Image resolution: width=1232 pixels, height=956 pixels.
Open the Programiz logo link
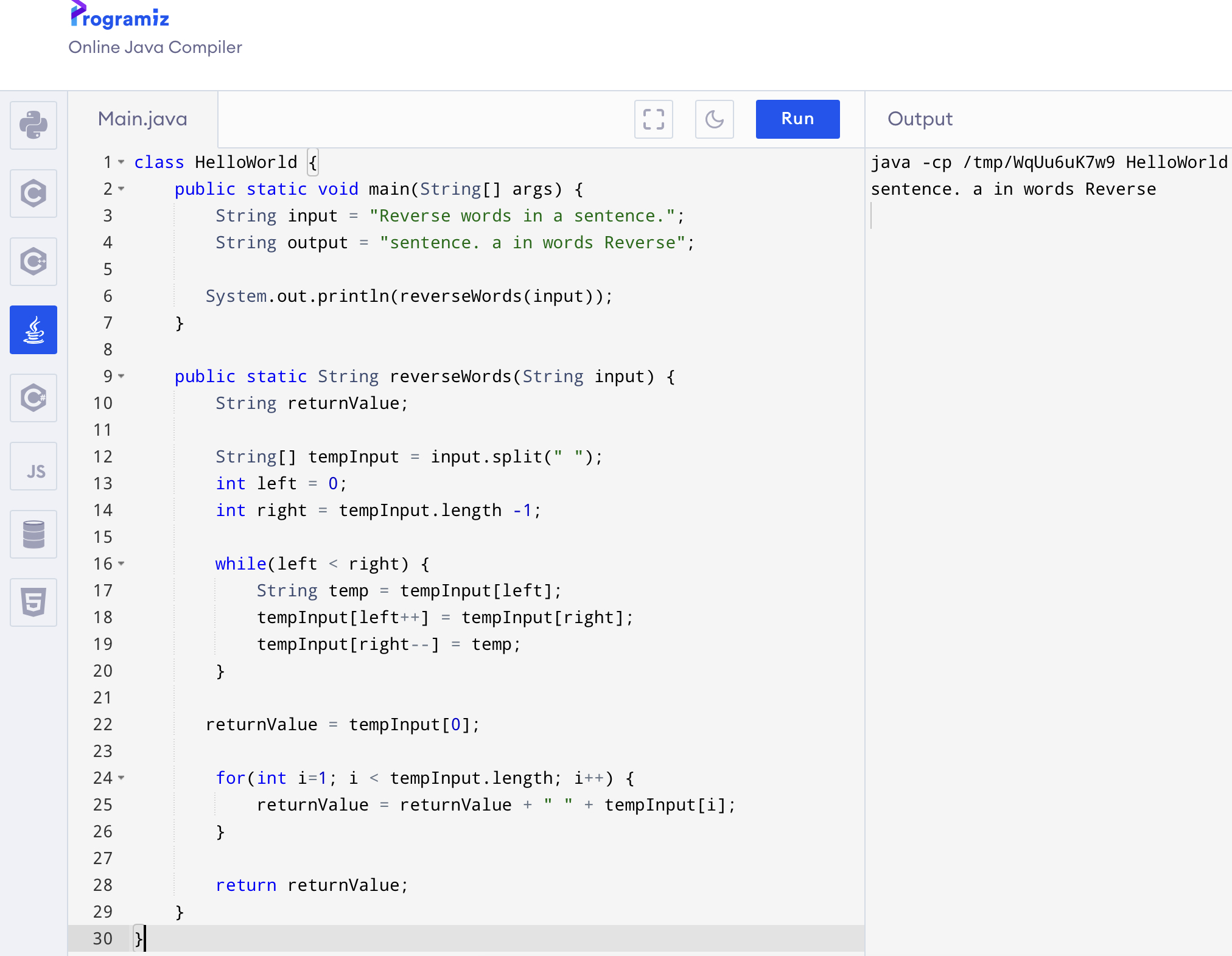coord(120,17)
